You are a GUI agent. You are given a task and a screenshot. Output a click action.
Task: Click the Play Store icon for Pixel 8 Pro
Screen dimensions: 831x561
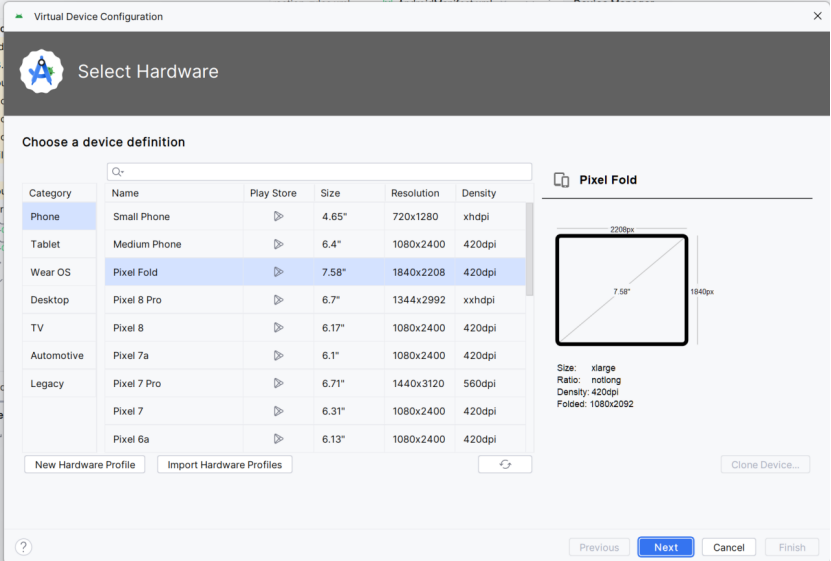278,300
